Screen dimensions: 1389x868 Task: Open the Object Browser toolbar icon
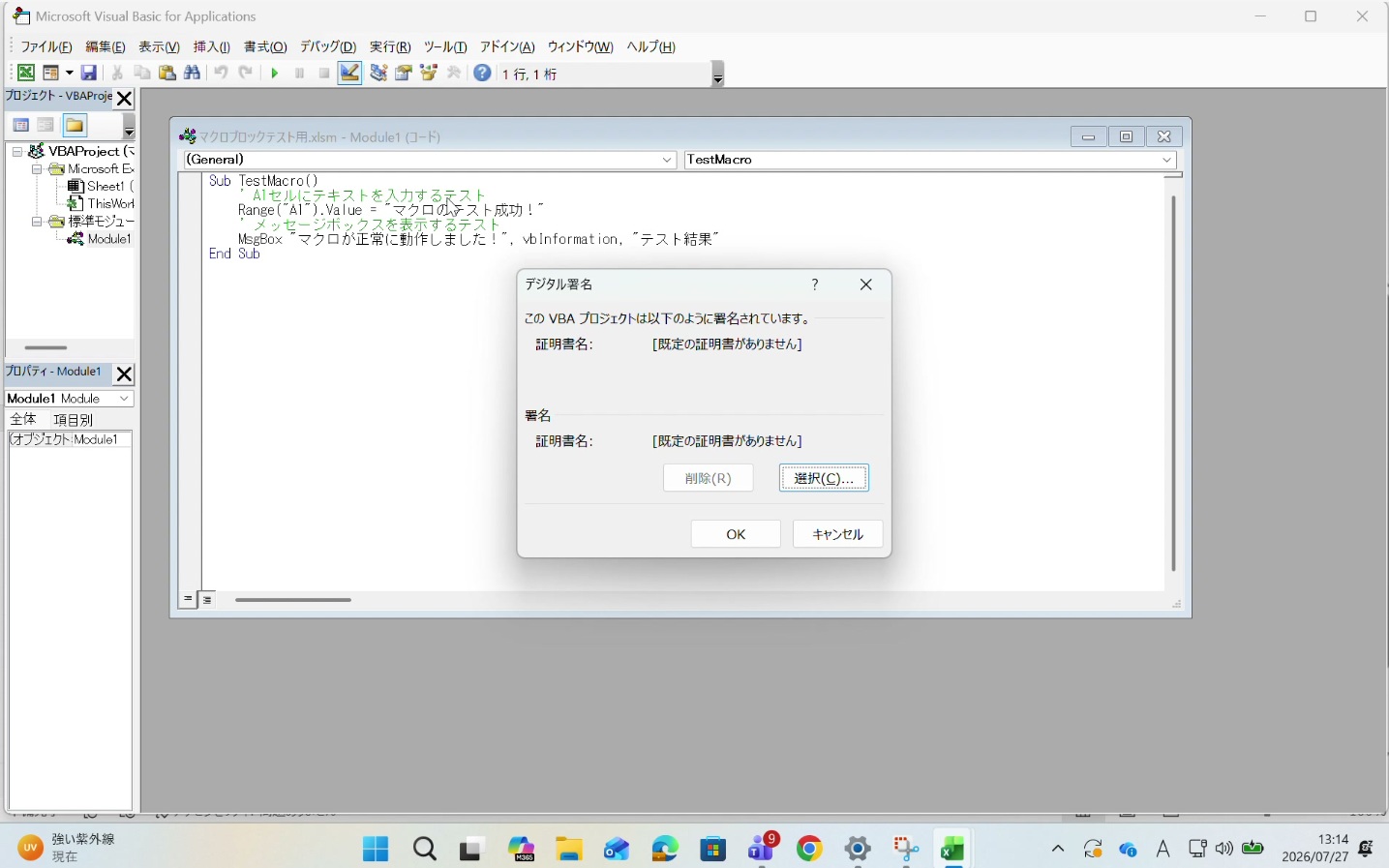point(429,73)
